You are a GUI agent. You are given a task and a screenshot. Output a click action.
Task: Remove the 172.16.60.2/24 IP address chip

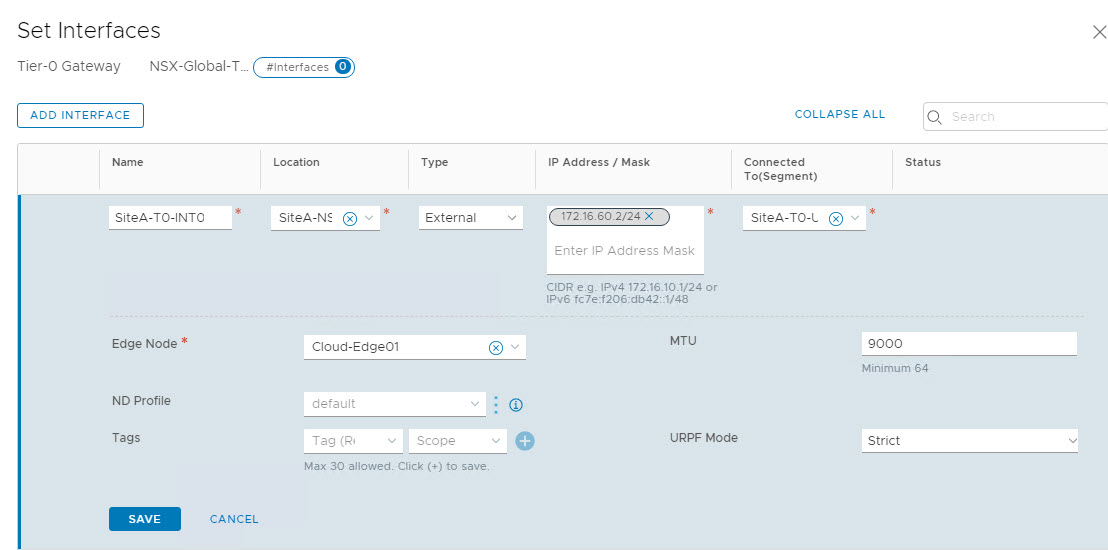(649, 216)
